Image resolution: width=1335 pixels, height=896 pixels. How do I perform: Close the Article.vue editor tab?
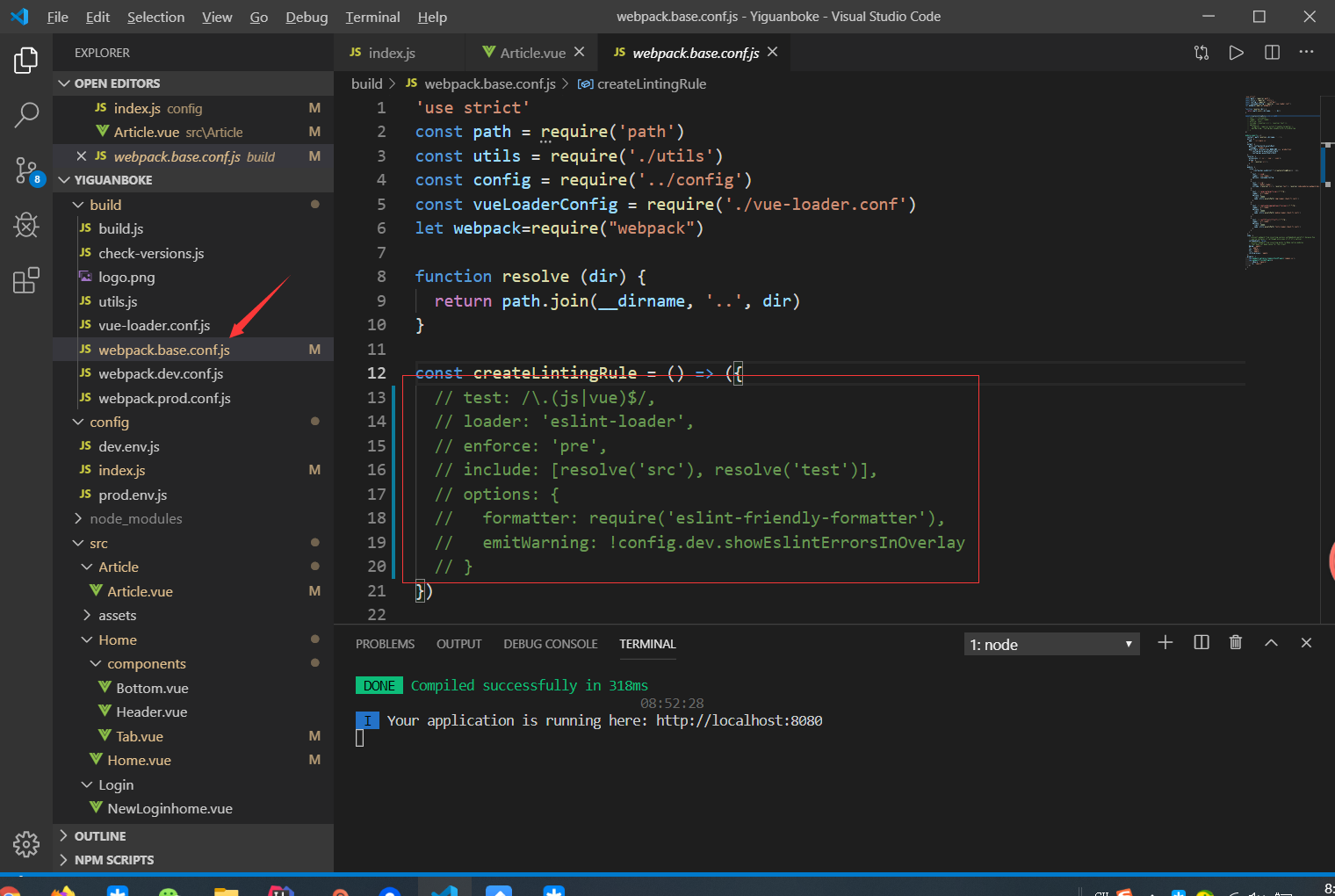tap(580, 52)
